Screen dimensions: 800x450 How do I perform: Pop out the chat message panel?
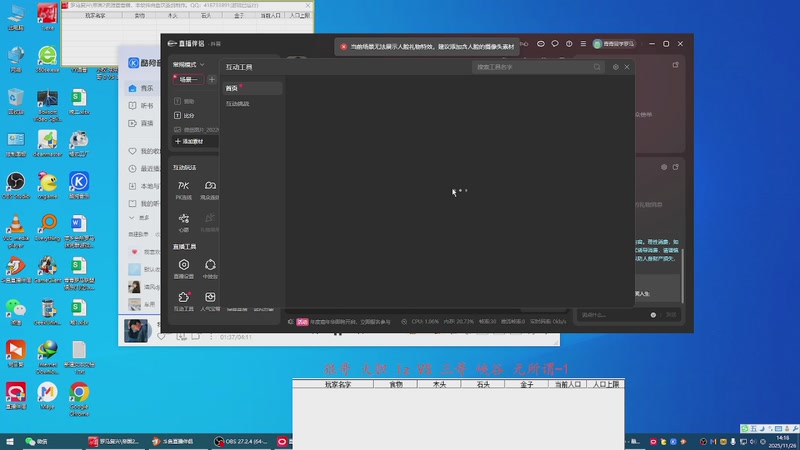(x=676, y=167)
